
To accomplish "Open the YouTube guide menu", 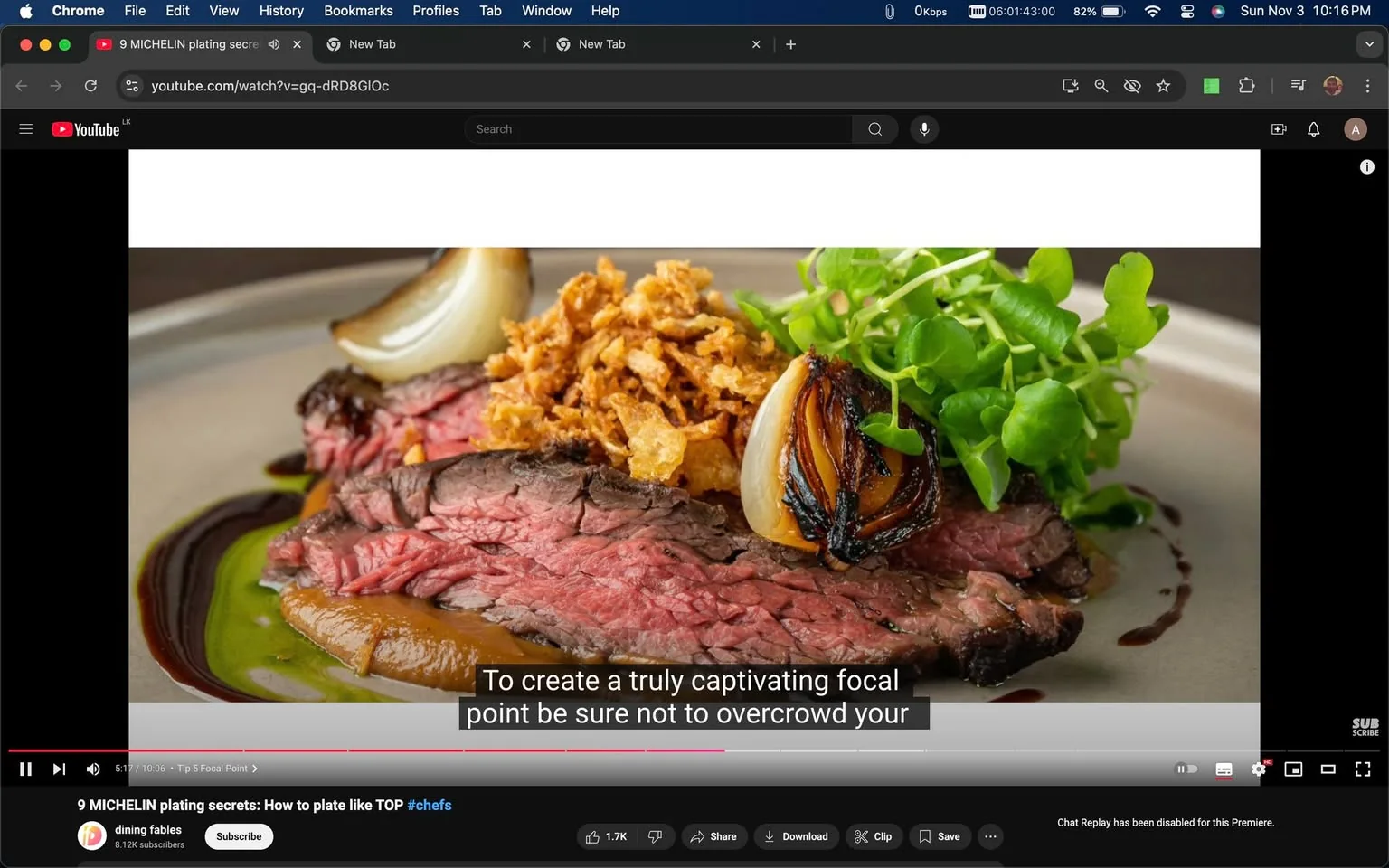I will click(x=26, y=129).
